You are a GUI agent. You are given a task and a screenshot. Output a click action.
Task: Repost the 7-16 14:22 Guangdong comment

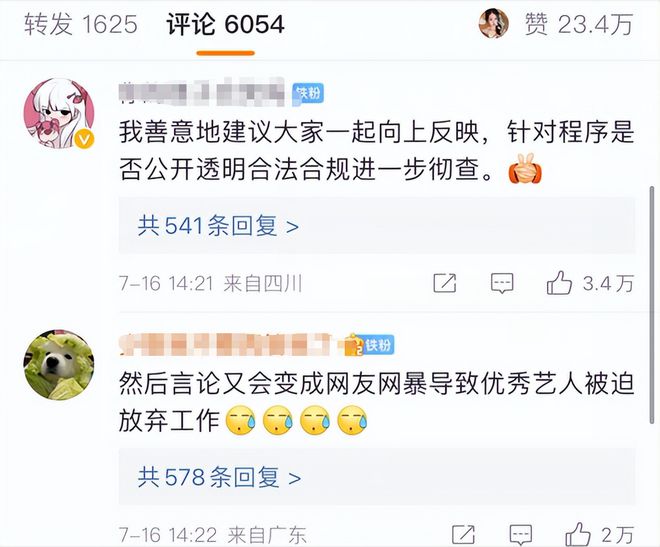463,534
